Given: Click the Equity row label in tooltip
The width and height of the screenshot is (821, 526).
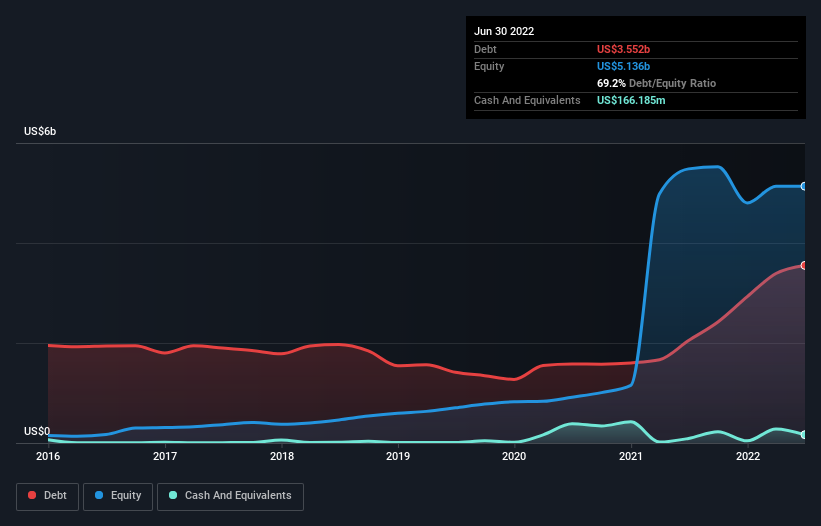Looking at the screenshot, I should tap(489, 66).
